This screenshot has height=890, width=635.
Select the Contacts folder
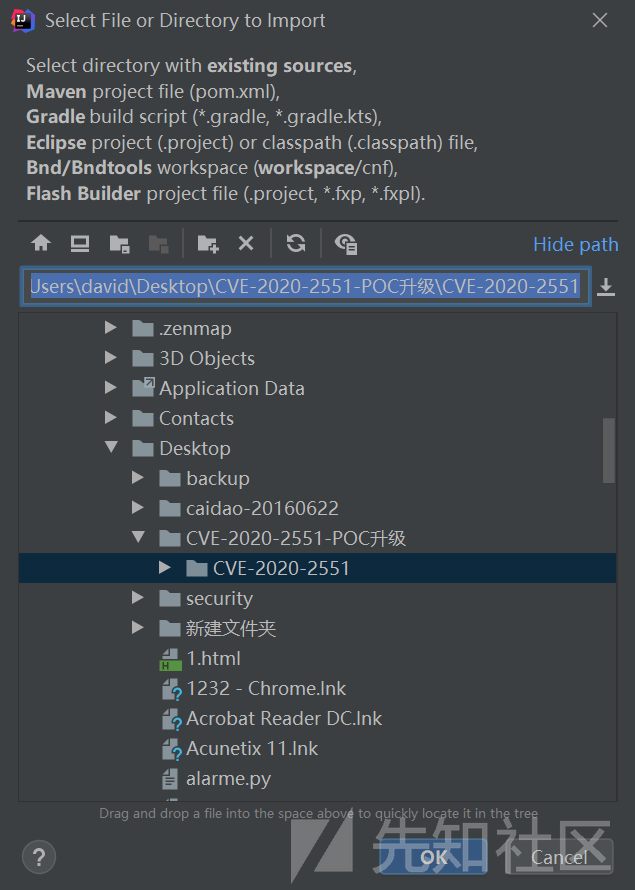[x=196, y=418]
